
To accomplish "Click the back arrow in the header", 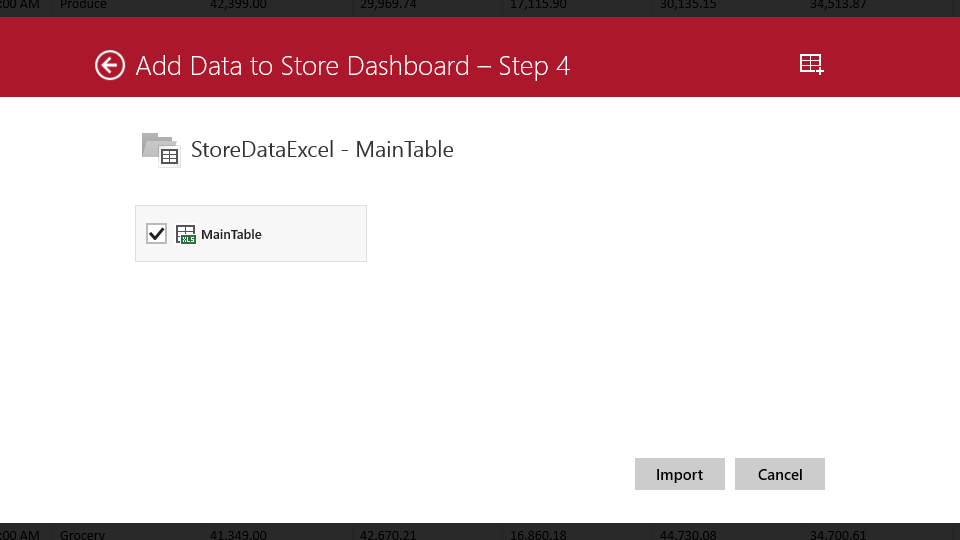I will point(110,65).
